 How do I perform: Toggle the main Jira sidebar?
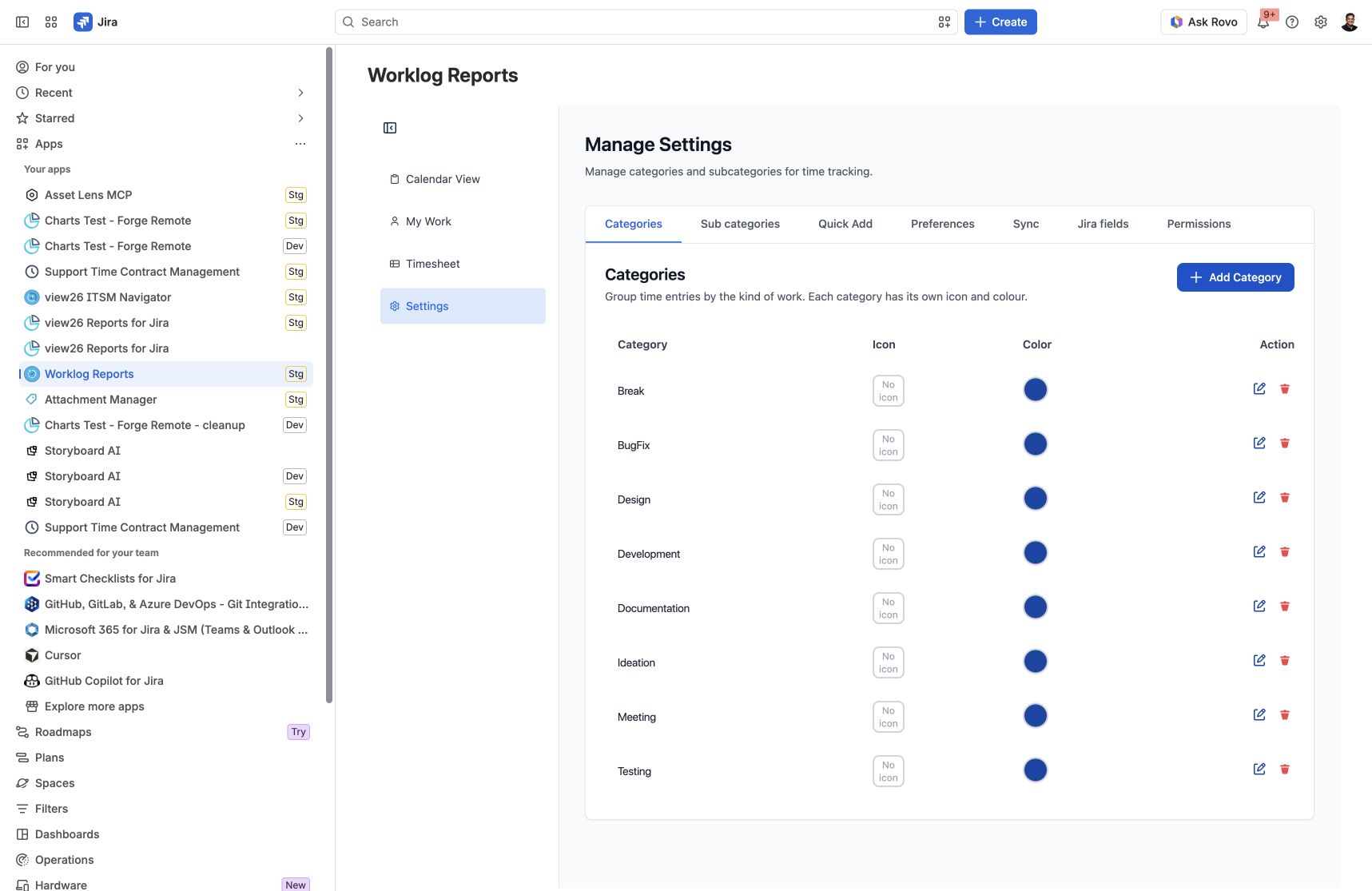point(22,22)
